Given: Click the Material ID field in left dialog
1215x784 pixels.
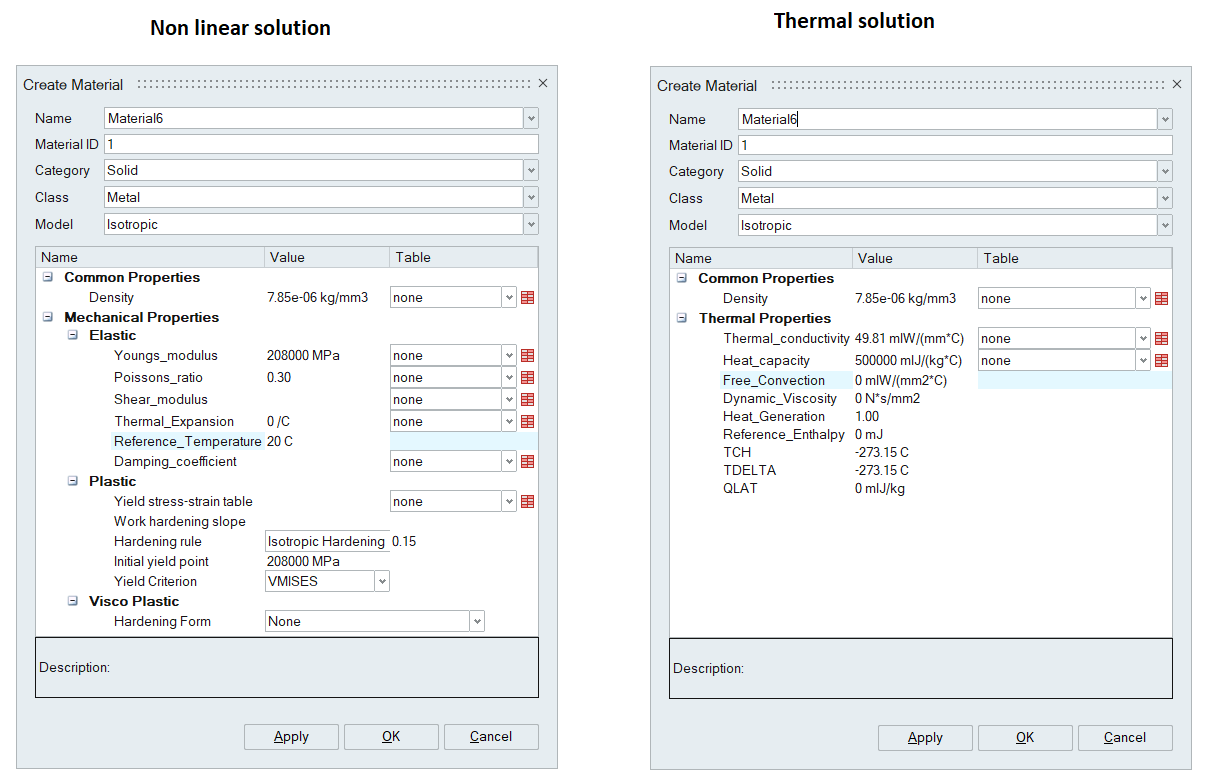Looking at the screenshot, I should coord(320,144).
